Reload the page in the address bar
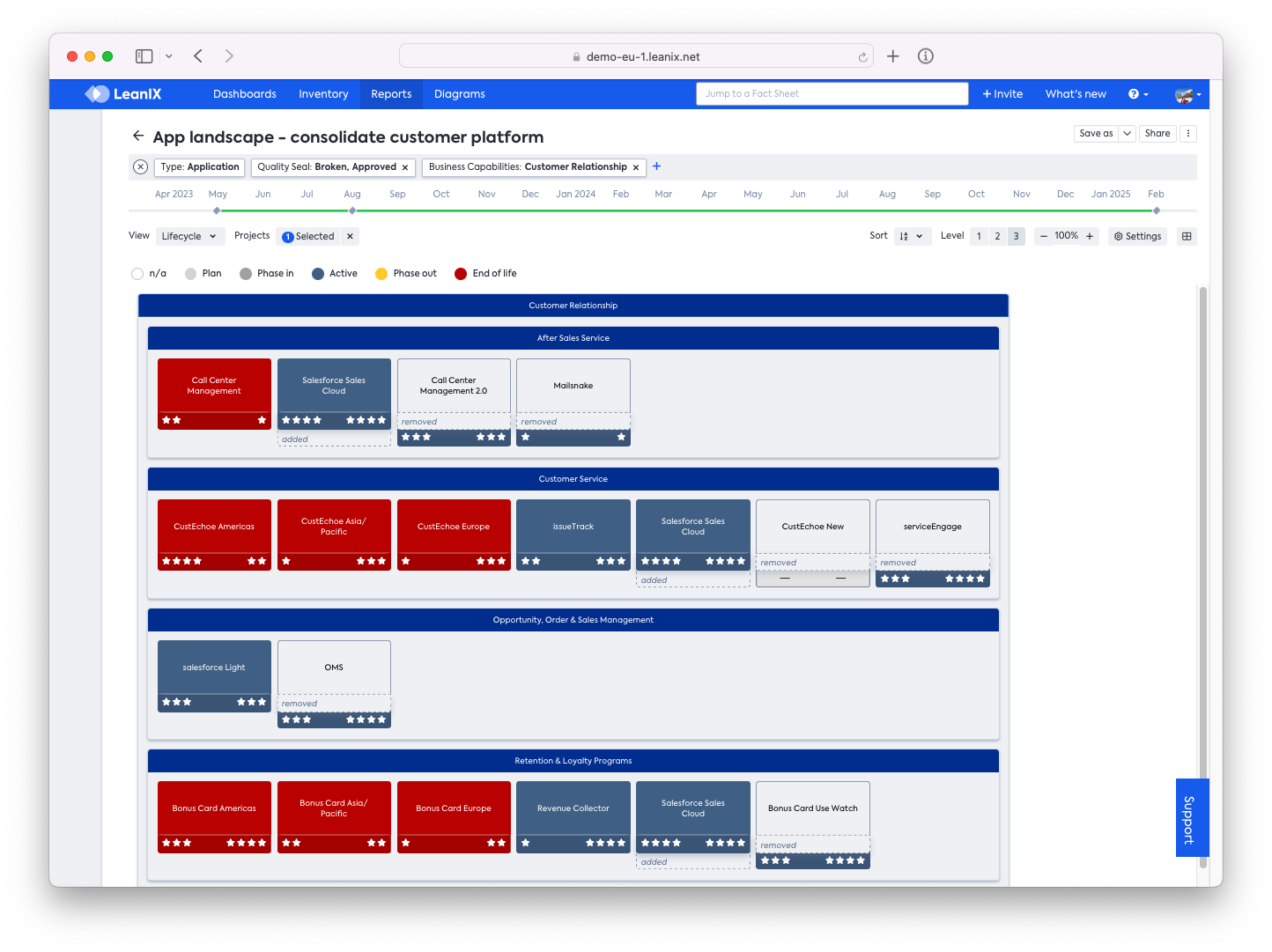This screenshot has width=1272, height=952. (862, 57)
